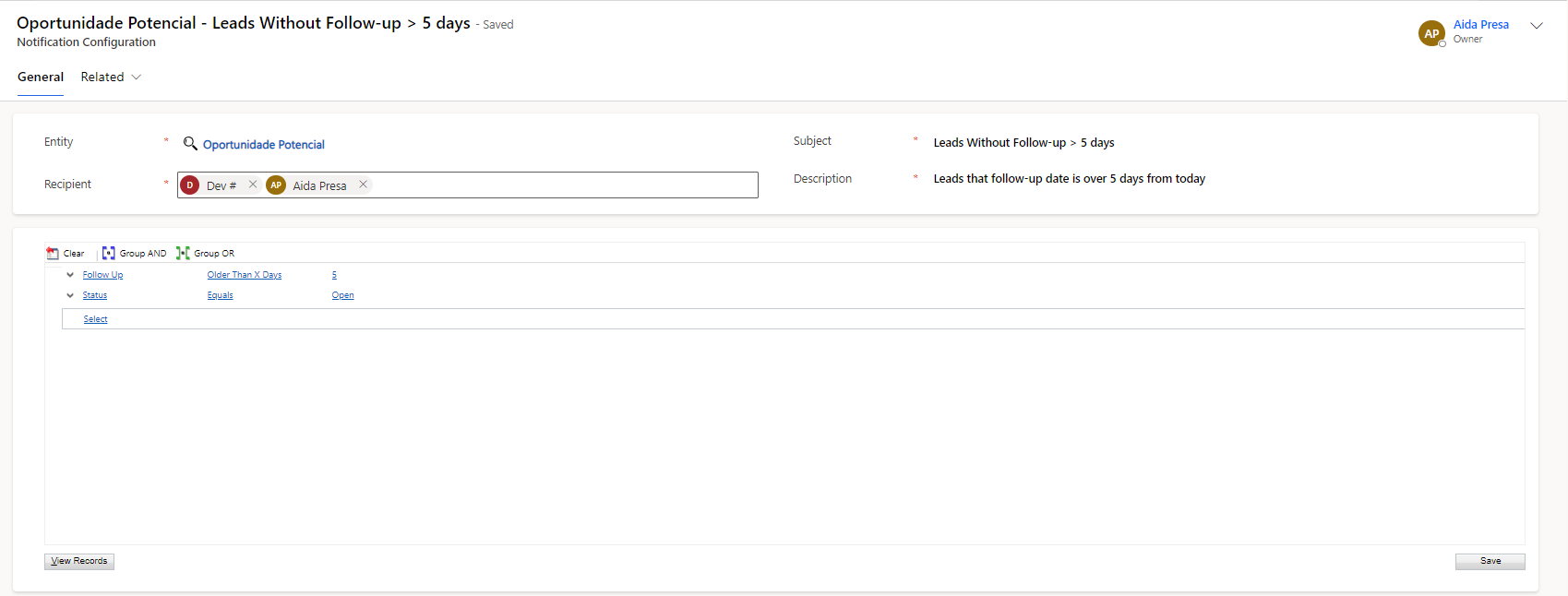This screenshot has width=1568, height=596.
Task: Expand the Status row options chevron
Action: coord(70,295)
